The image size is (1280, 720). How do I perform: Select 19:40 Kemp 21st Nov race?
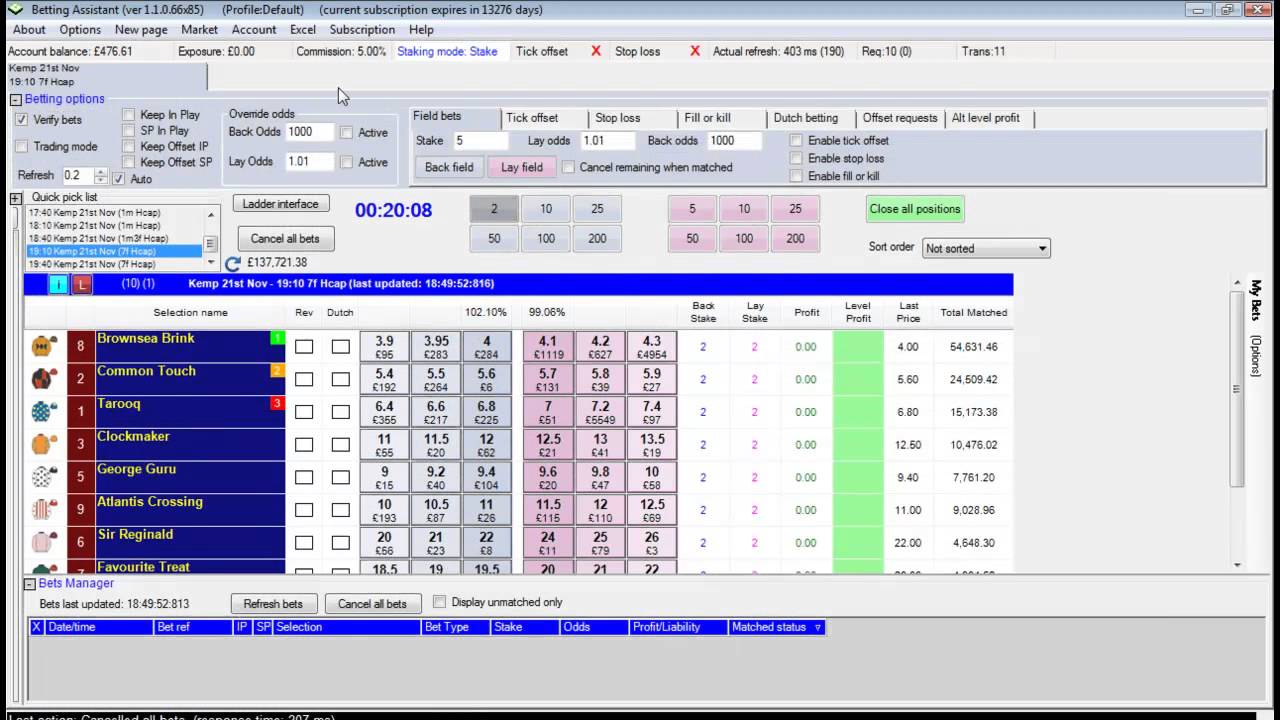[x=115, y=264]
